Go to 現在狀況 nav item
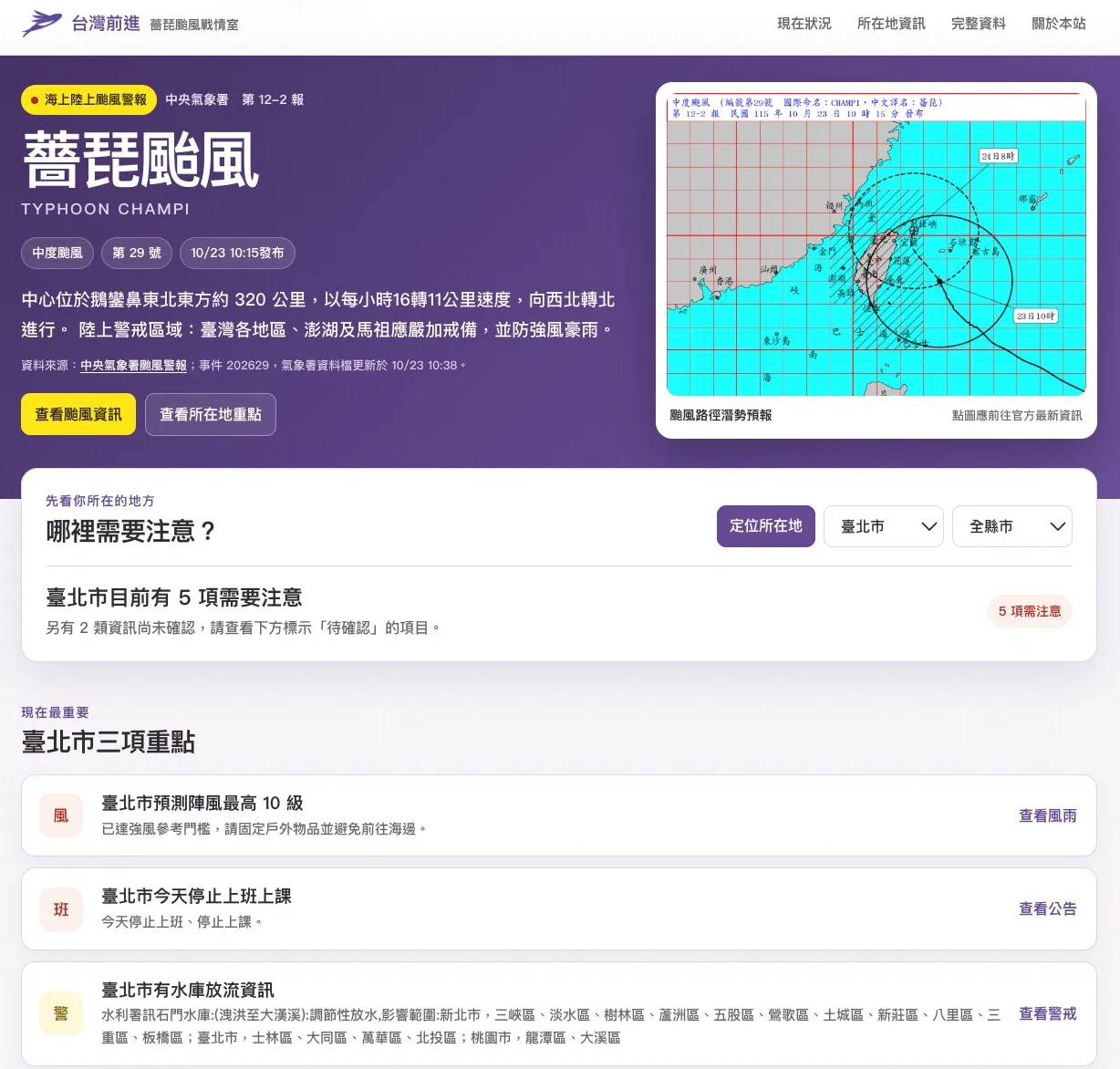The image size is (1120, 1069). [804, 24]
